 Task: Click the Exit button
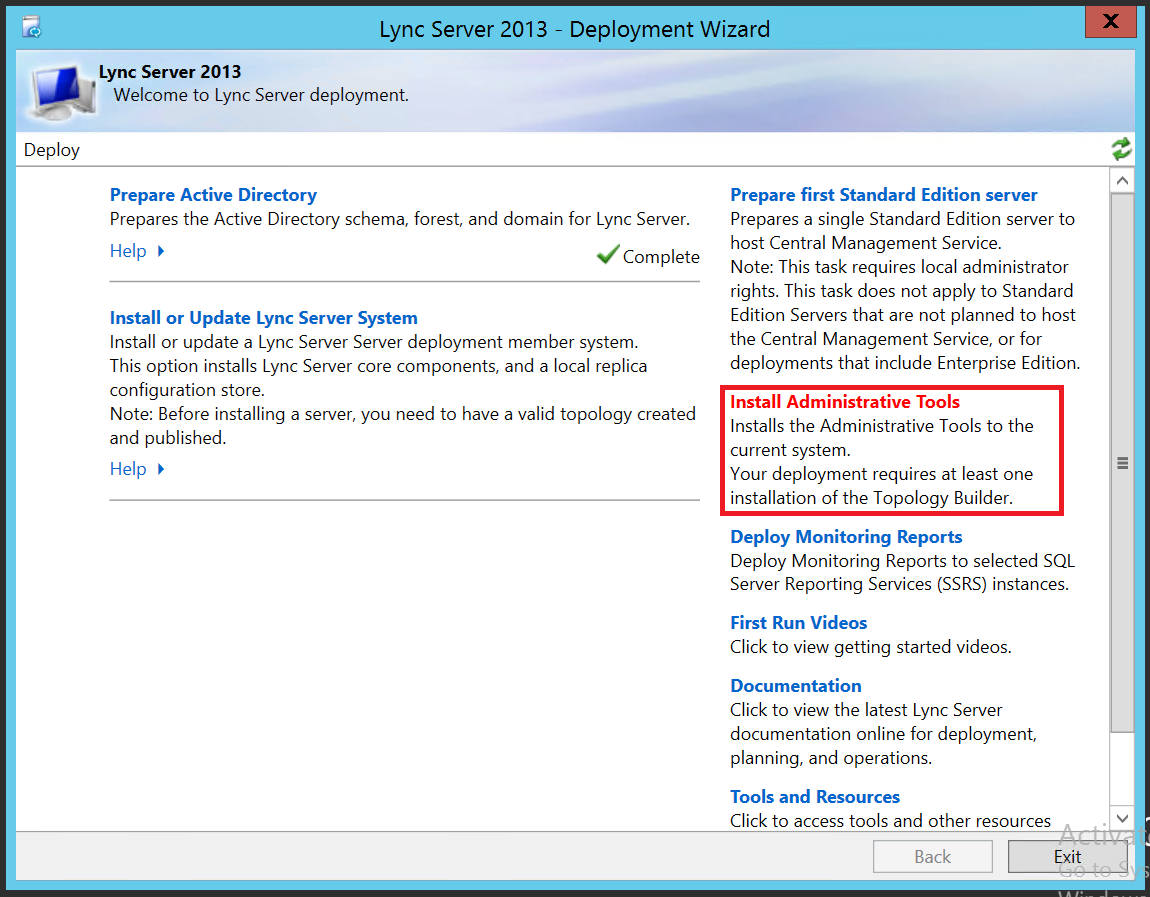point(1067,856)
